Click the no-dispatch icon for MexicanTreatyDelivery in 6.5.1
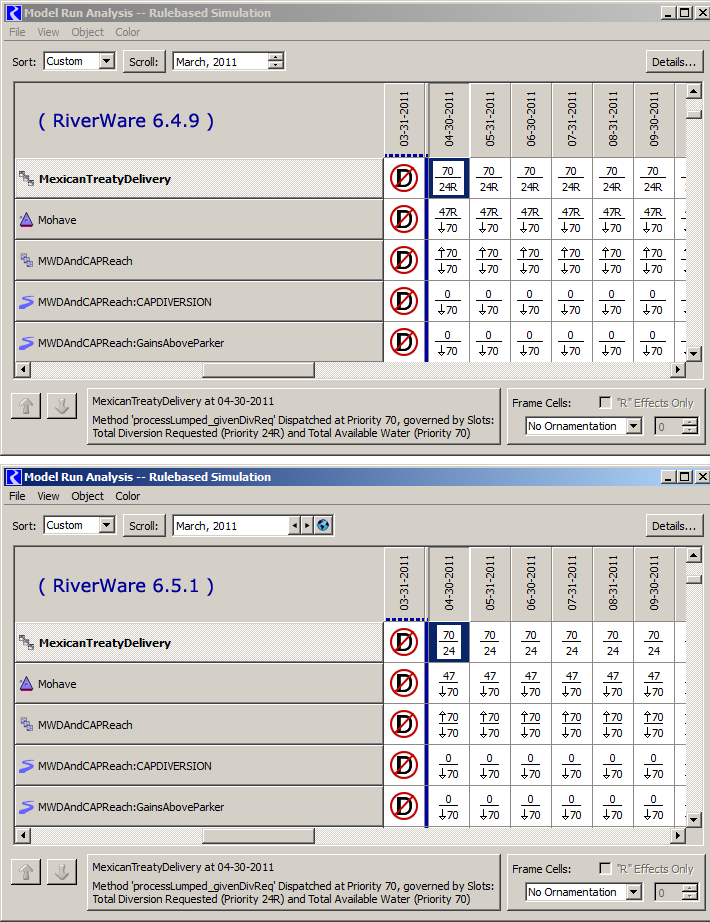The height and width of the screenshot is (922, 710). (x=404, y=642)
